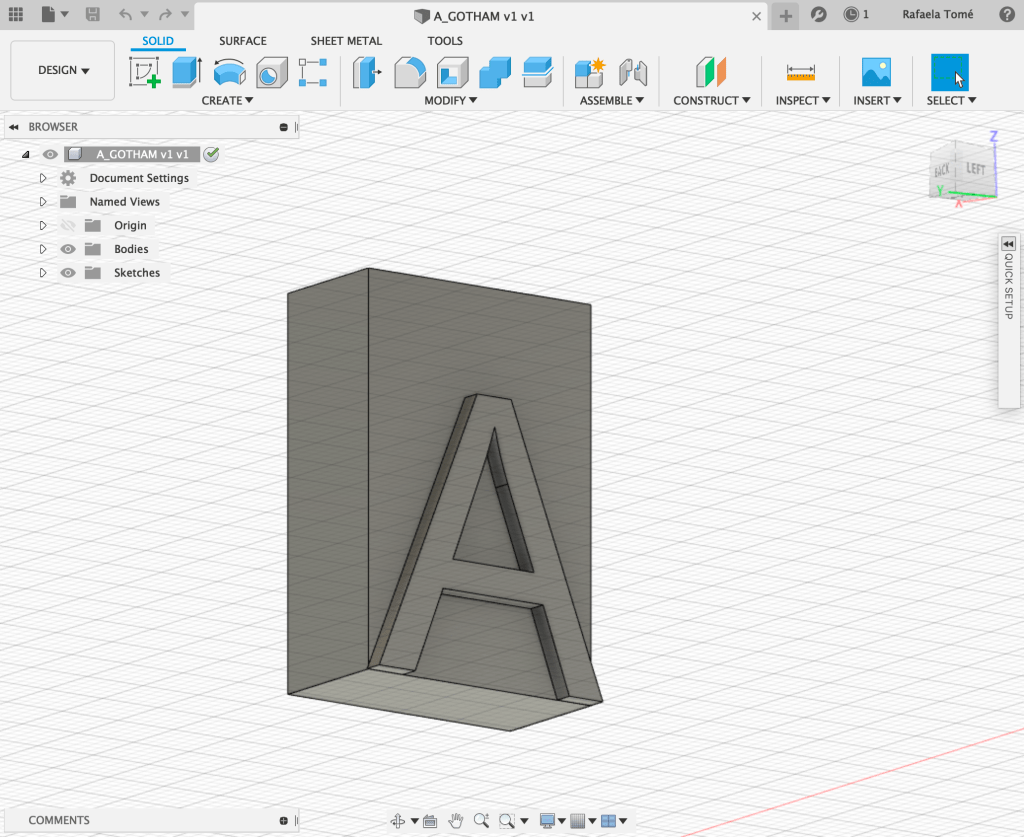Select the Revolve tool icon
Viewport: 1024px width, 837px height.
[229, 73]
